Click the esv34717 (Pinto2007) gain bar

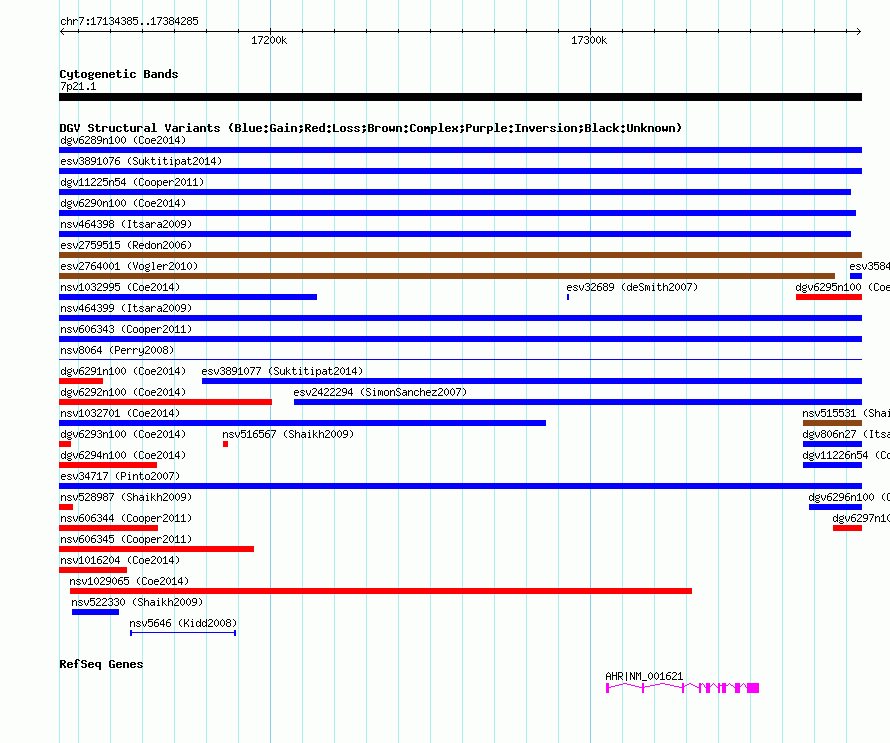point(460,486)
